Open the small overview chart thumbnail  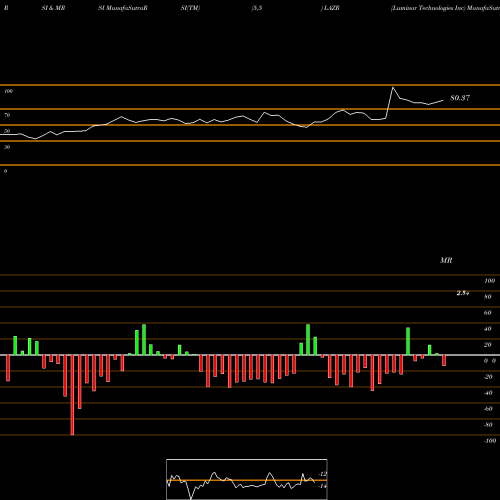coord(247,479)
